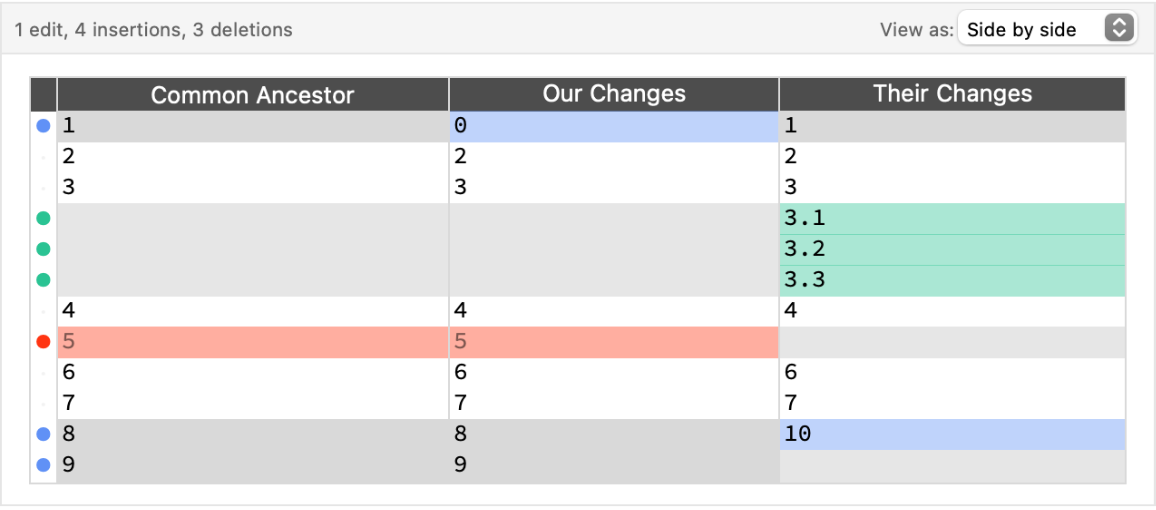Select the changed 10 cell in Their Changes
This screenshot has width=1156, height=510.
click(951, 434)
